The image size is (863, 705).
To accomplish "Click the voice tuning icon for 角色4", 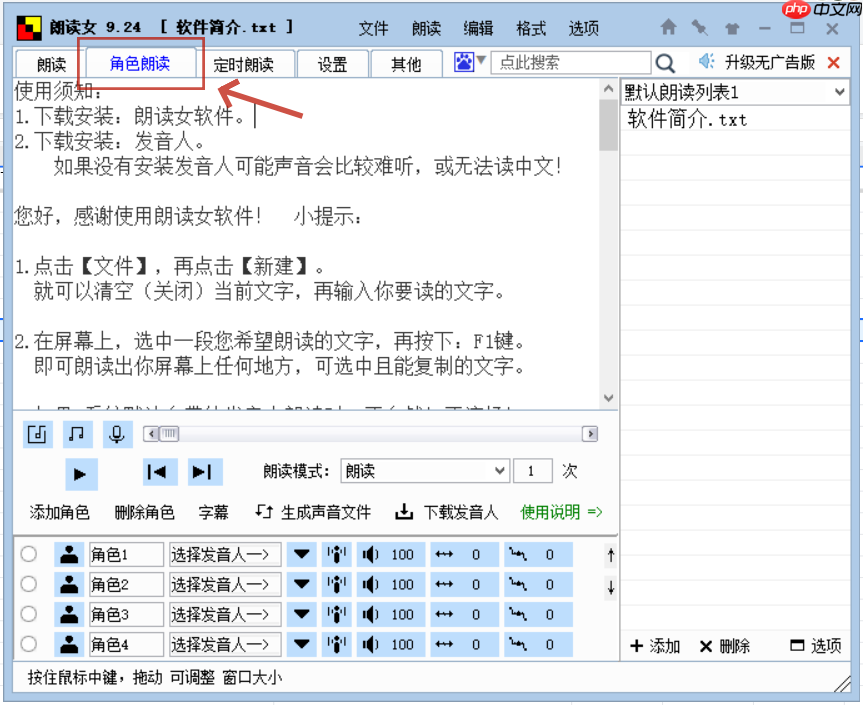I will tap(336, 644).
